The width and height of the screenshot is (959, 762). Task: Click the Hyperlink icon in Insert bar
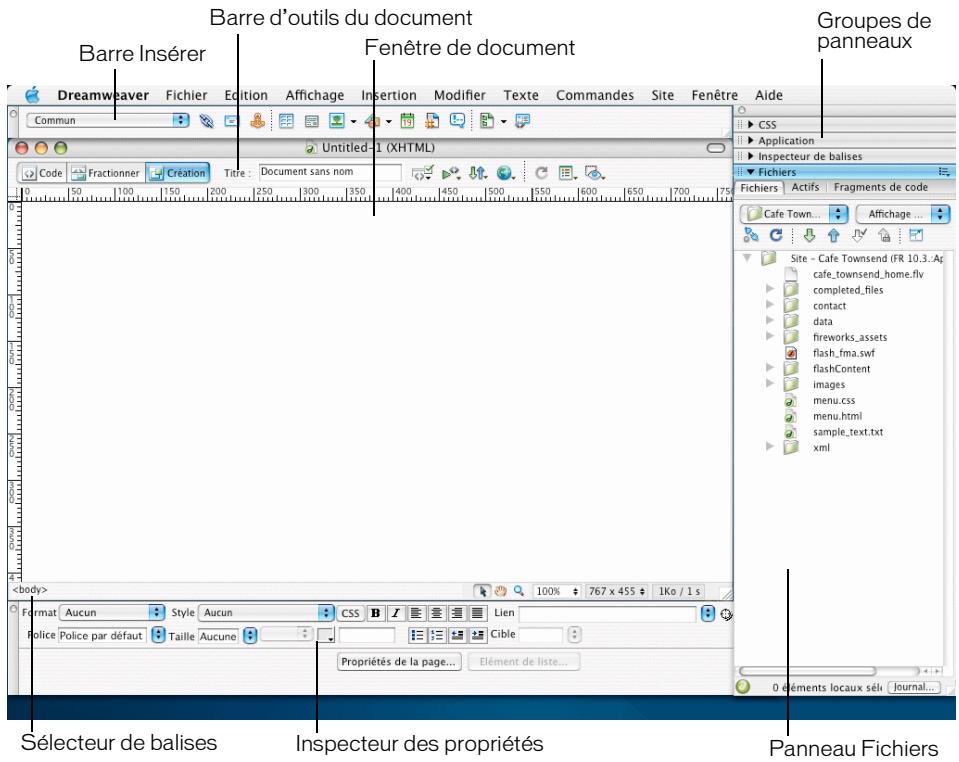[x=206, y=121]
